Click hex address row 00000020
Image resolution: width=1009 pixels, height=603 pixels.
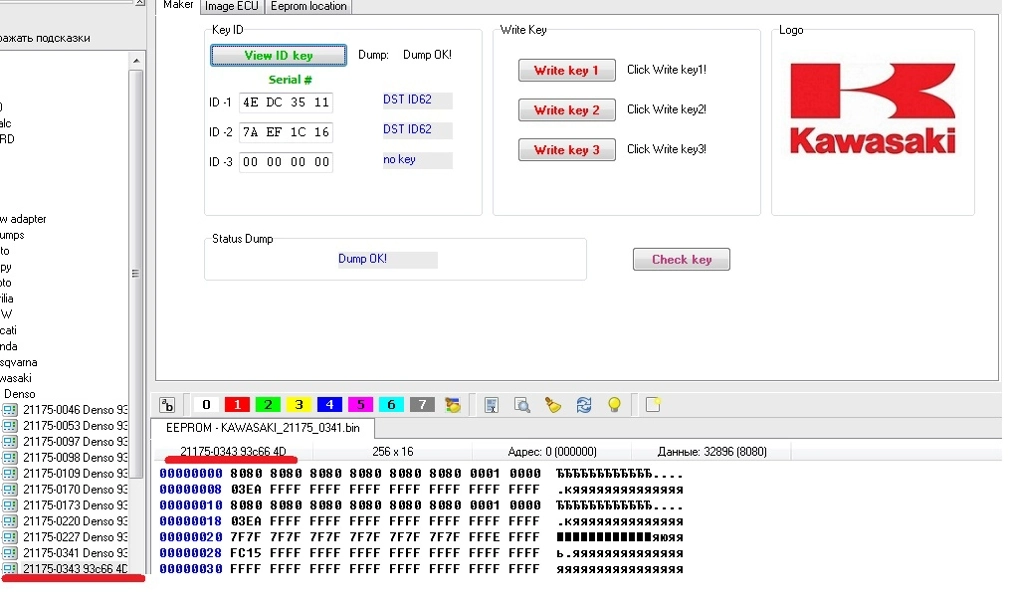190,537
